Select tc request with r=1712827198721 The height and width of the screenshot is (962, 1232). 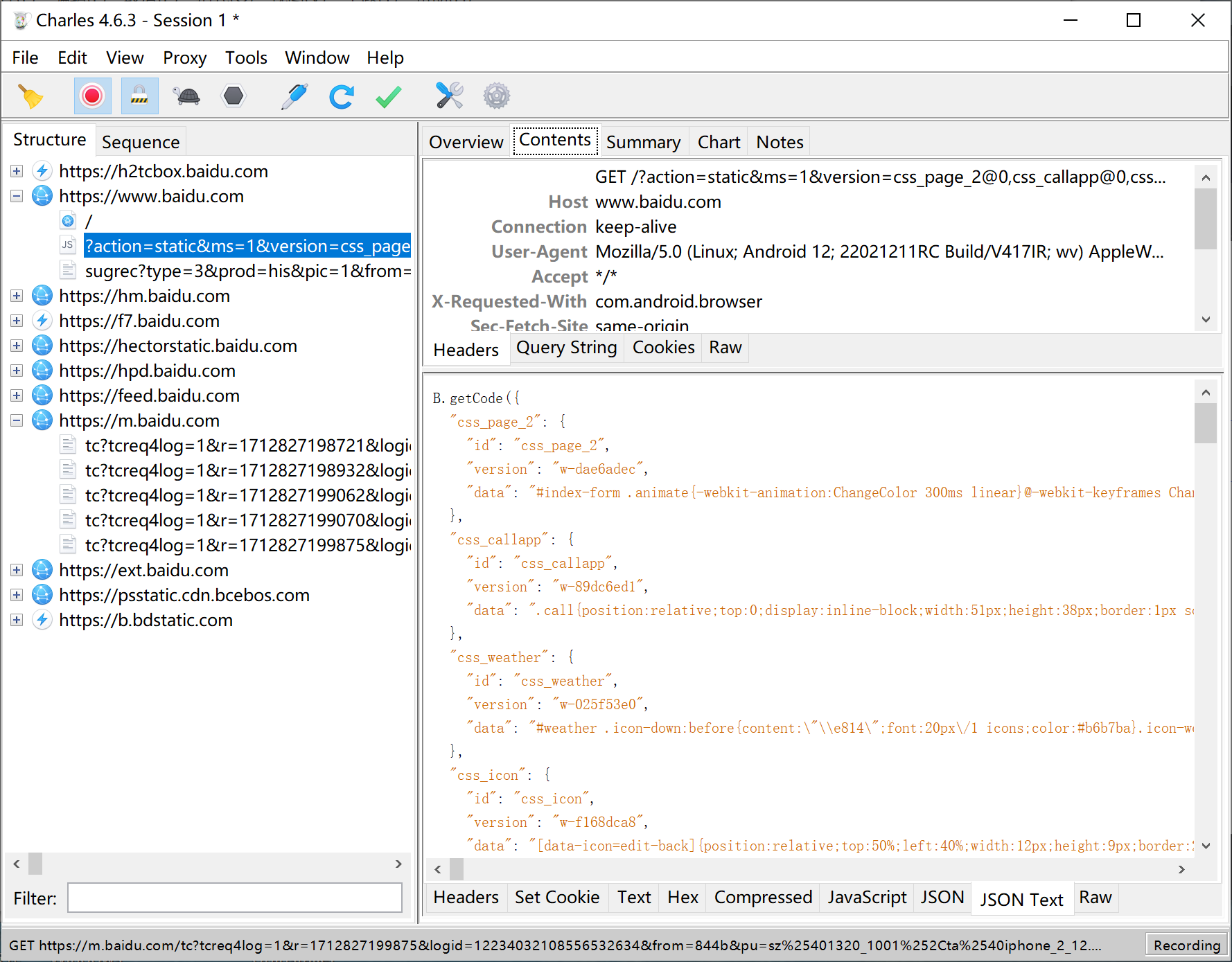tap(248, 445)
